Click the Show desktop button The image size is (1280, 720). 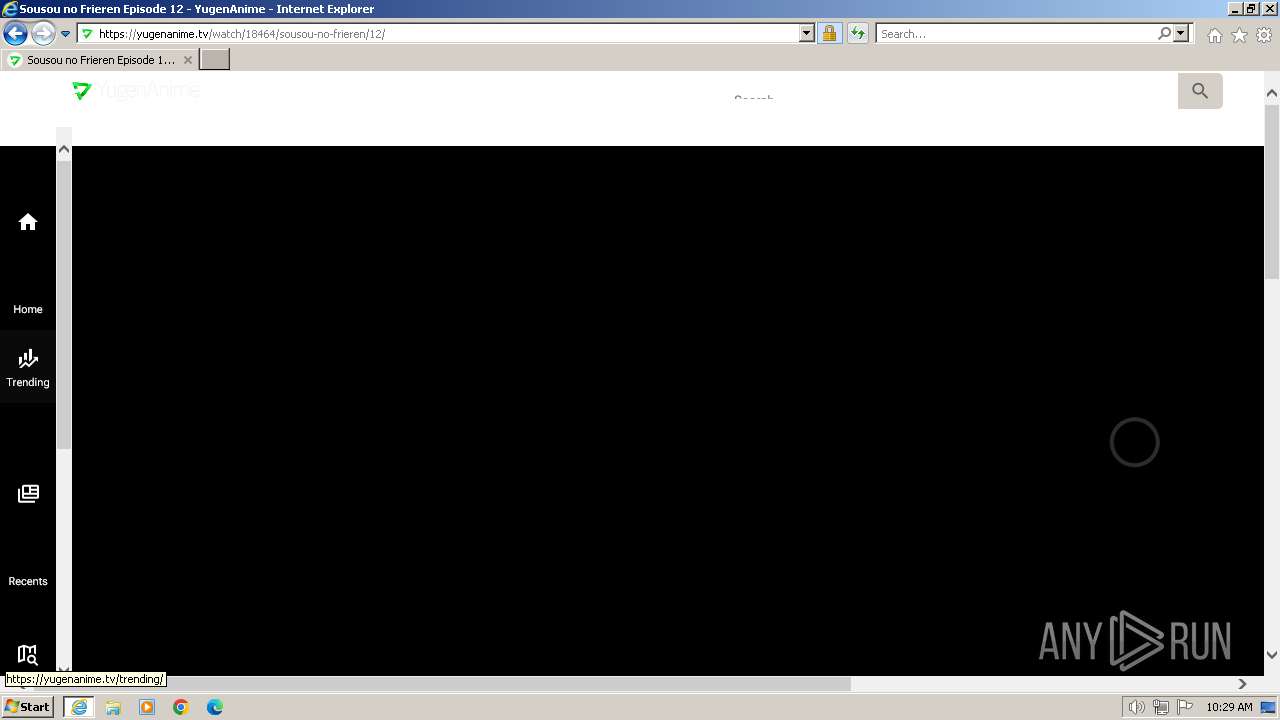pos(1269,707)
